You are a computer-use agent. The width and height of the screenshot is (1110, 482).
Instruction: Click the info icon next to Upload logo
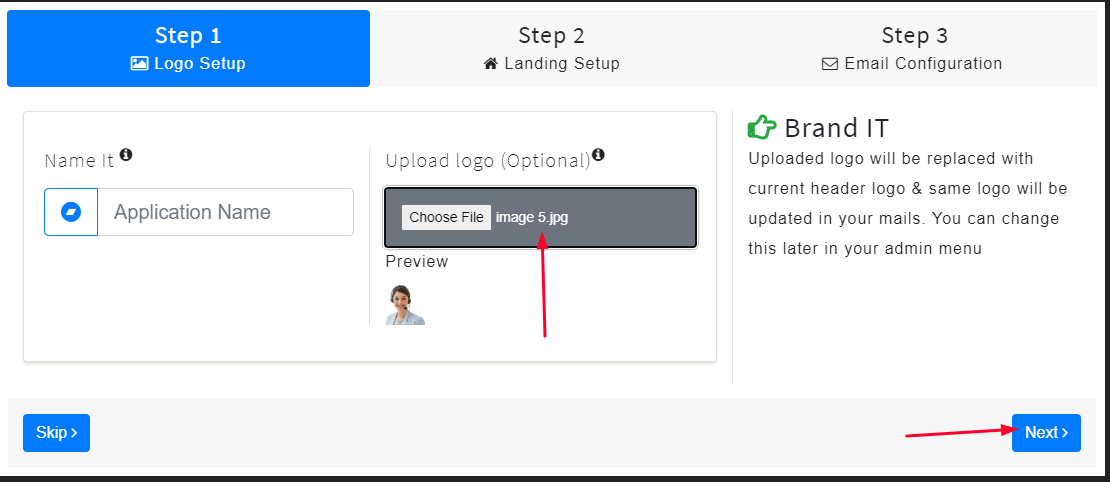598,154
